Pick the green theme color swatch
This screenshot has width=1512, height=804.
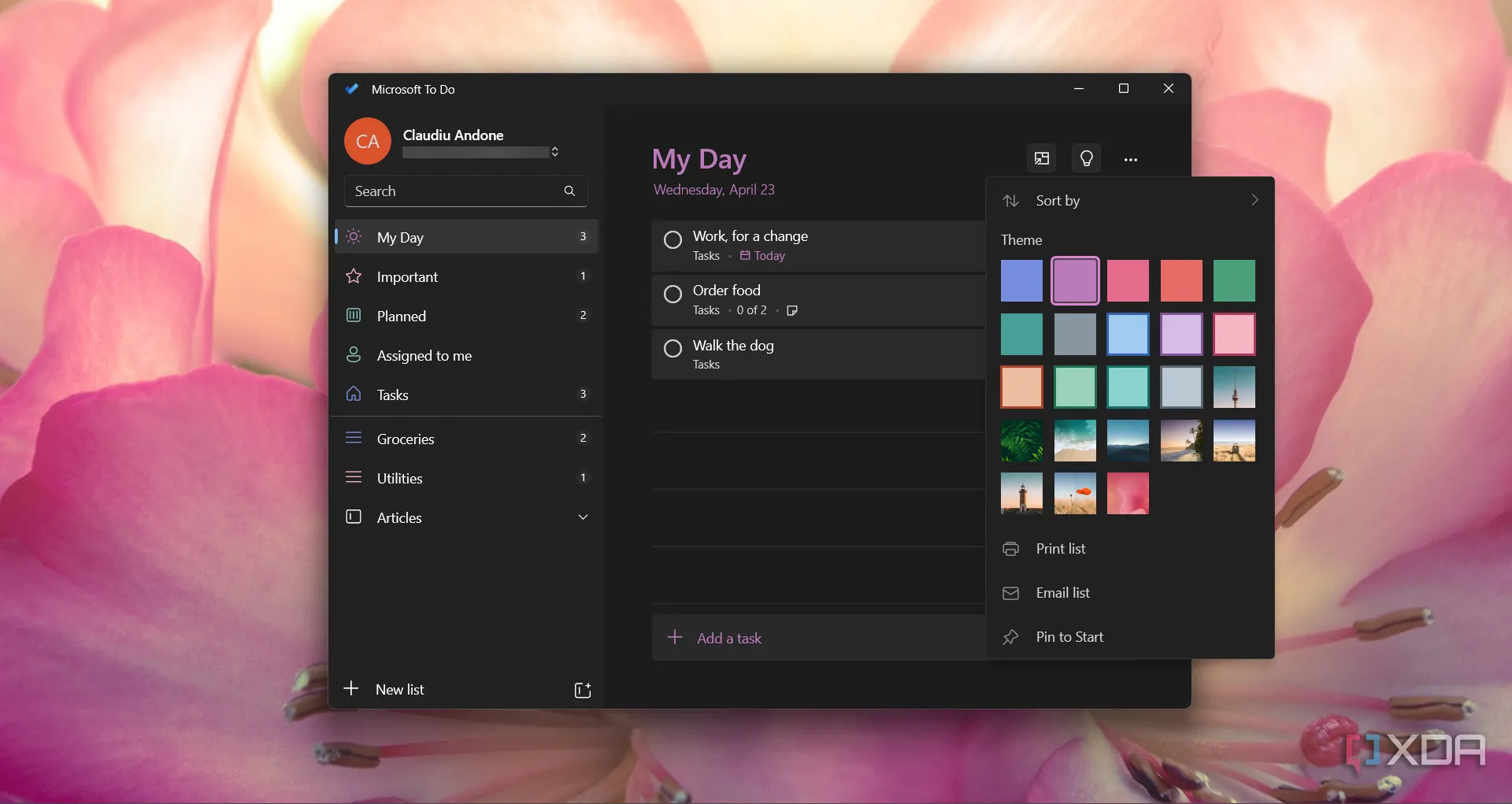pos(1233,280)
